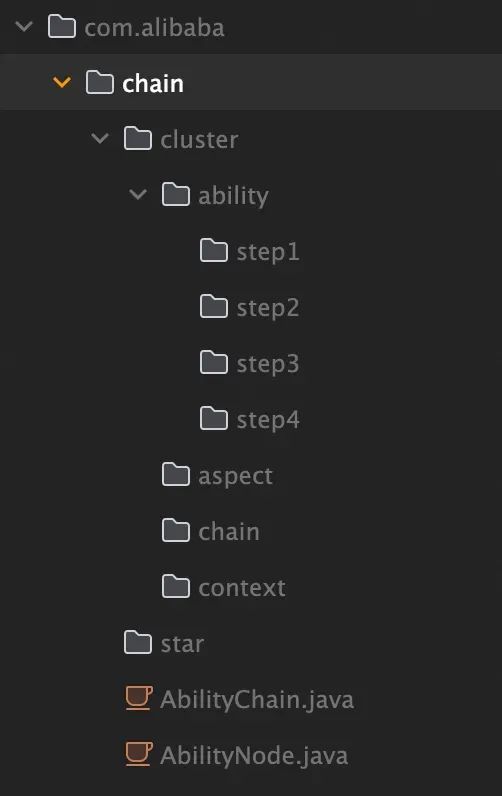Select the cluster folder label

199,139
